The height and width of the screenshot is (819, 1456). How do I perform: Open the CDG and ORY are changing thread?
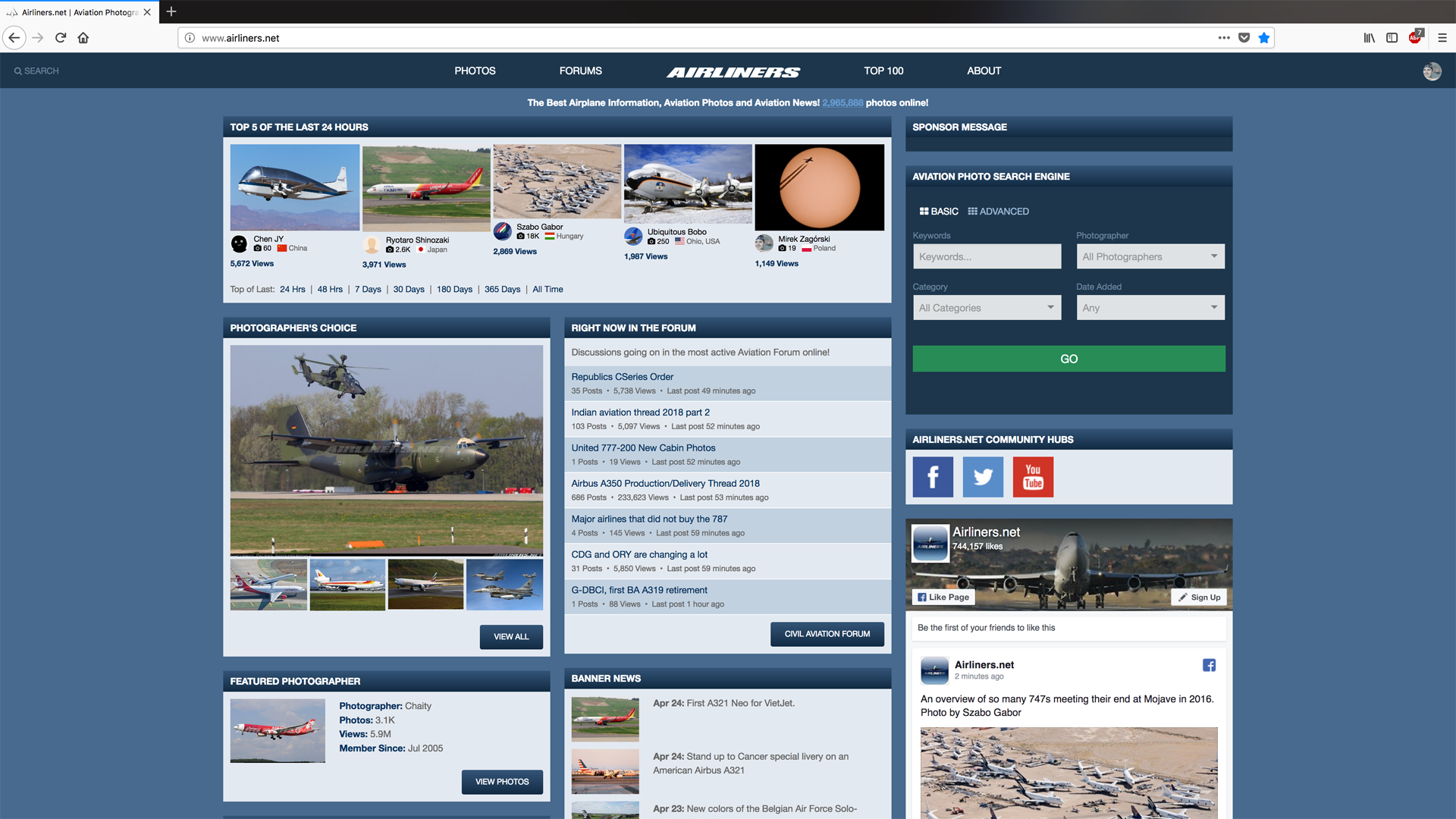click(x=639, y=555)
